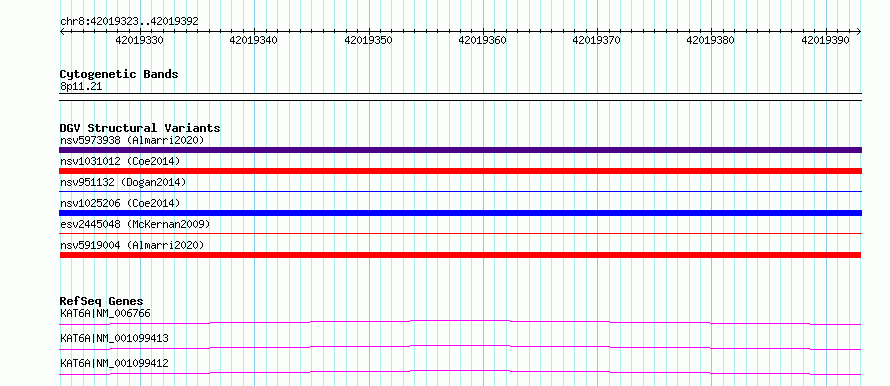
Task: Open variant nsv1025206 (Coe2014) label
Action: coord(120,203)
